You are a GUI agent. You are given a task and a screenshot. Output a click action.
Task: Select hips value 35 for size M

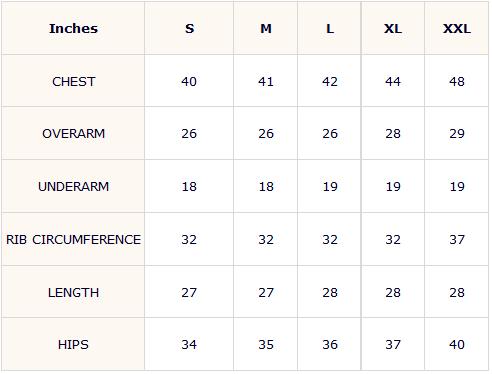266,345
